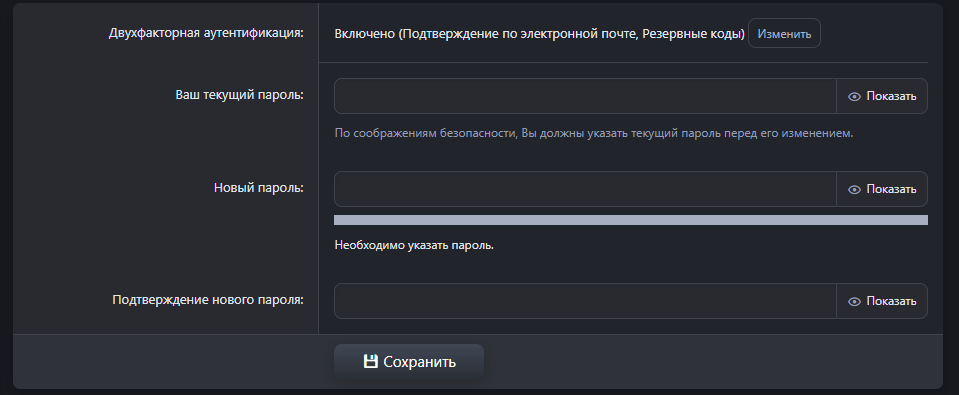
Task: Click the Новый пароль: label
Action: point(259,188)
